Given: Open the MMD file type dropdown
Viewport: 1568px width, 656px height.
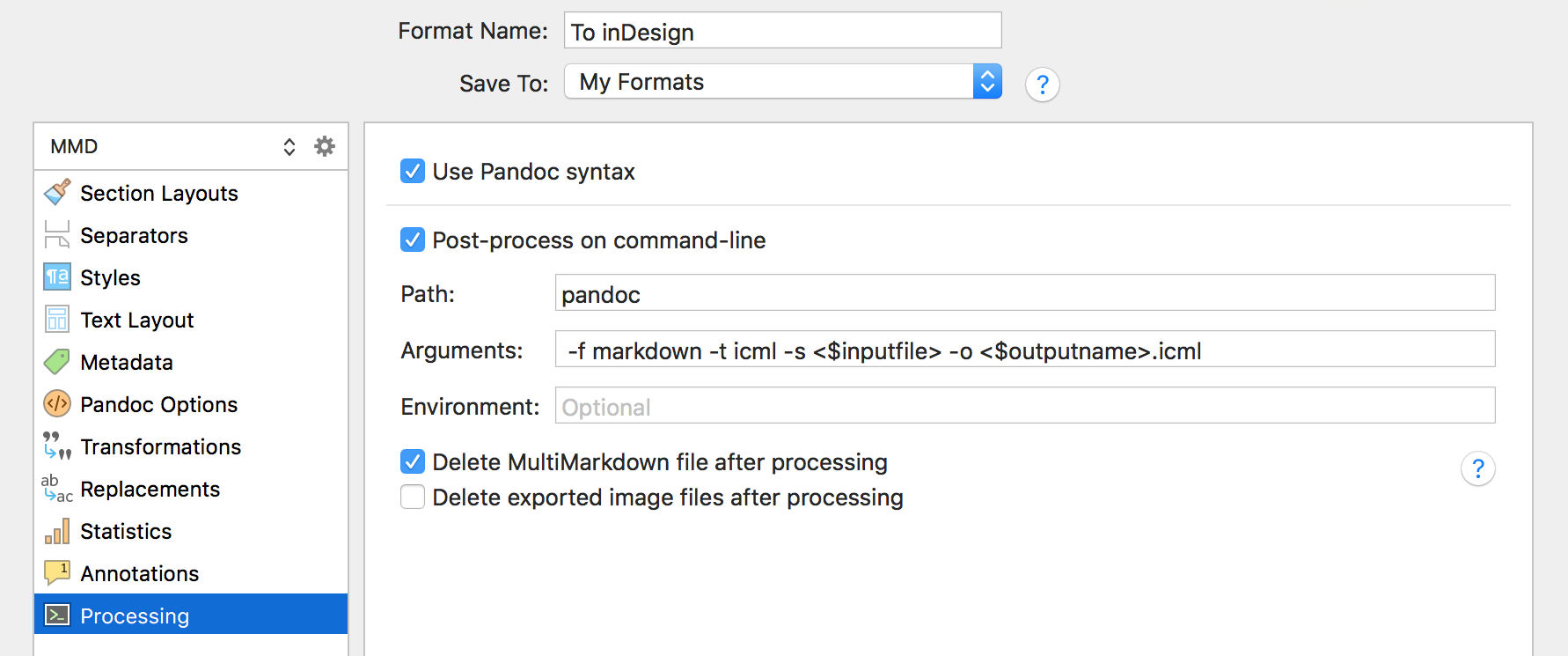Looking at the screenshot, I should (x=172, y=146).
